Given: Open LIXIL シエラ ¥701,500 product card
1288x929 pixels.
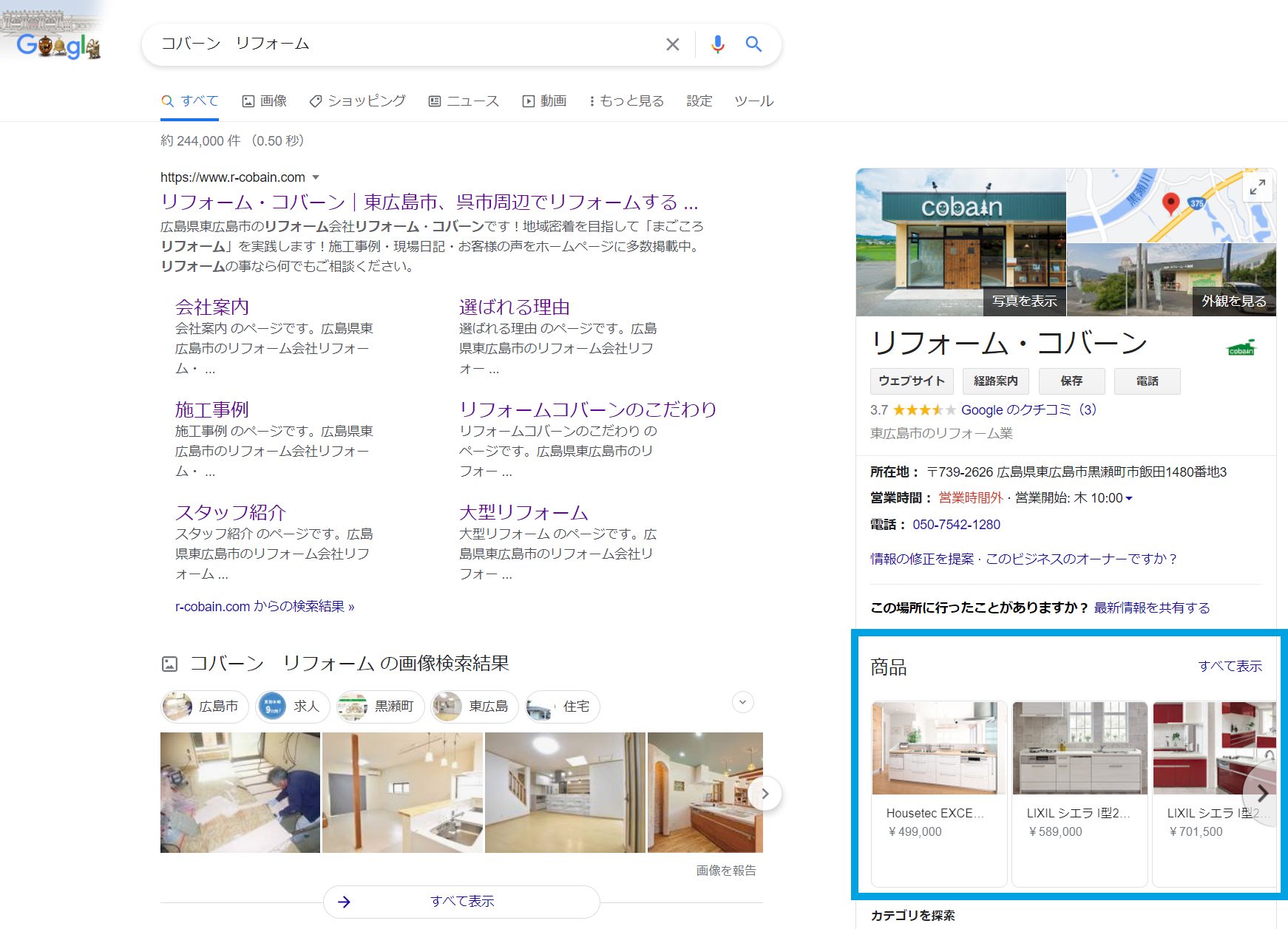Looking at the screenshot, I should point(1214,794).
